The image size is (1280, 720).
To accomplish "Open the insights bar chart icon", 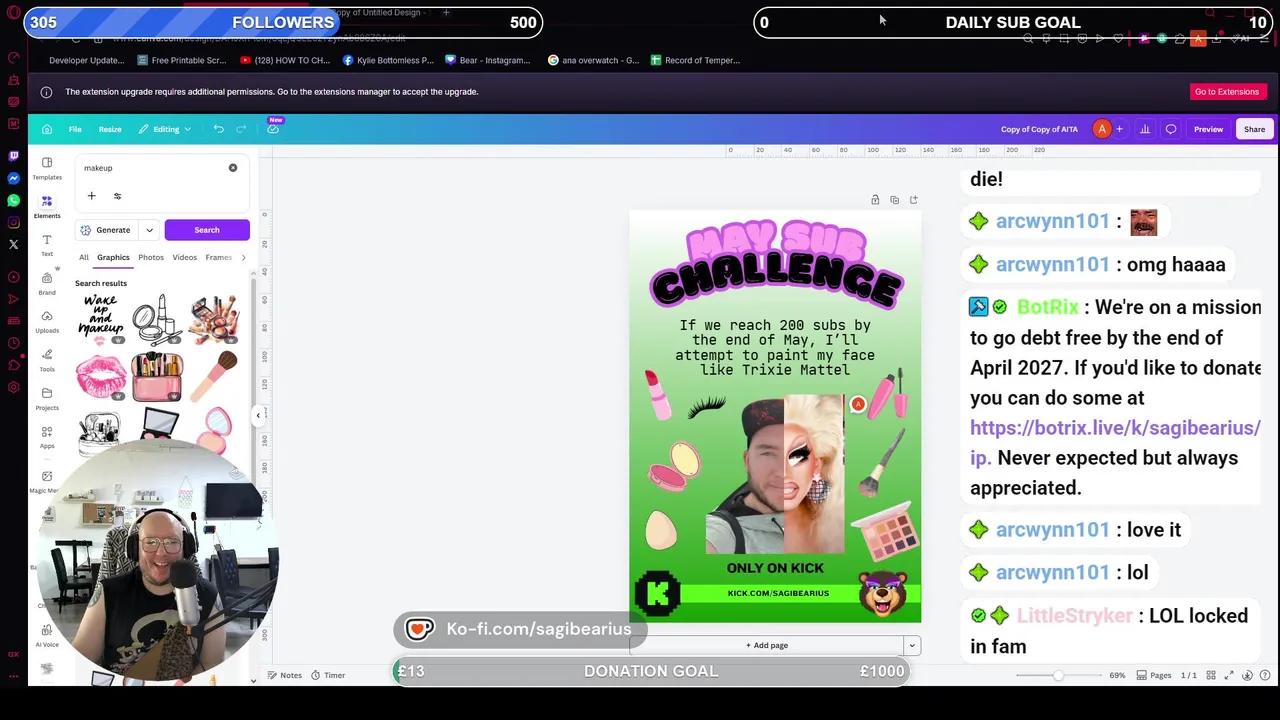I will pos(1145,129).
